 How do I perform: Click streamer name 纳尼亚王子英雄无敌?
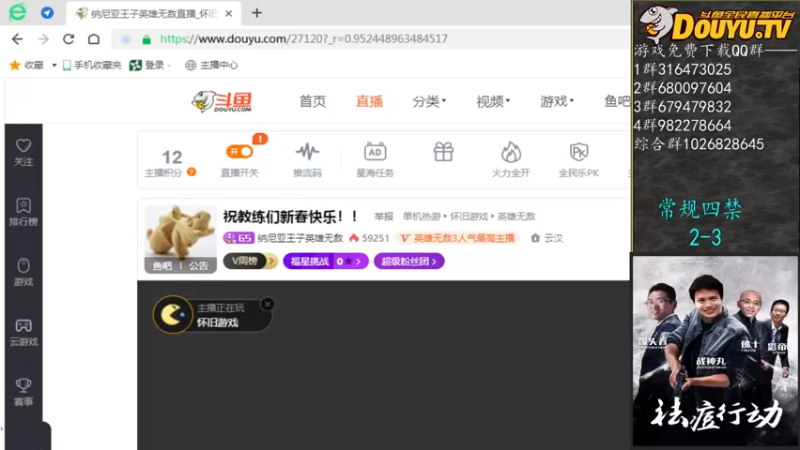tap(300, 238)
